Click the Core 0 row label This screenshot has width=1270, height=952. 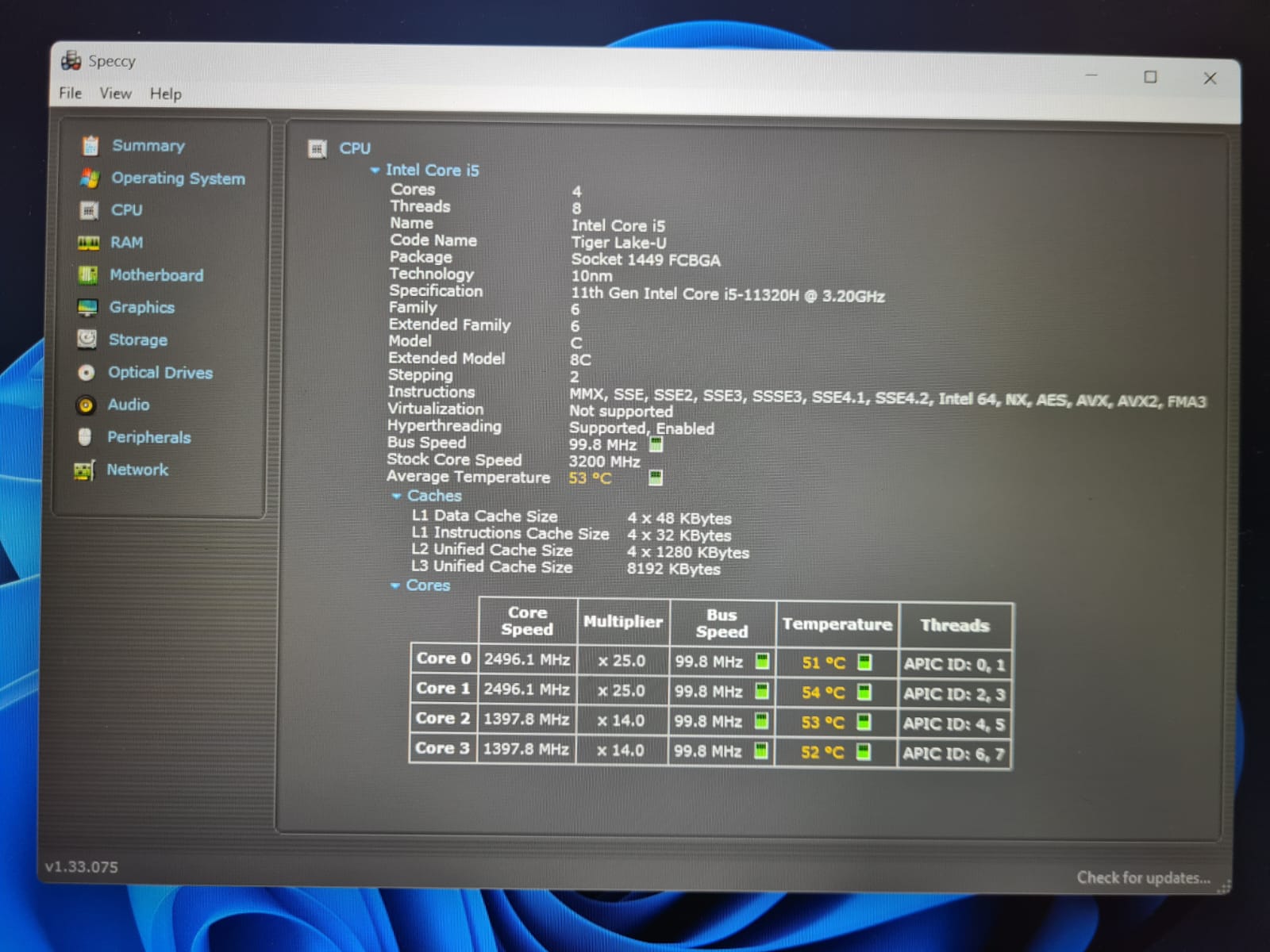coord(444,658)
